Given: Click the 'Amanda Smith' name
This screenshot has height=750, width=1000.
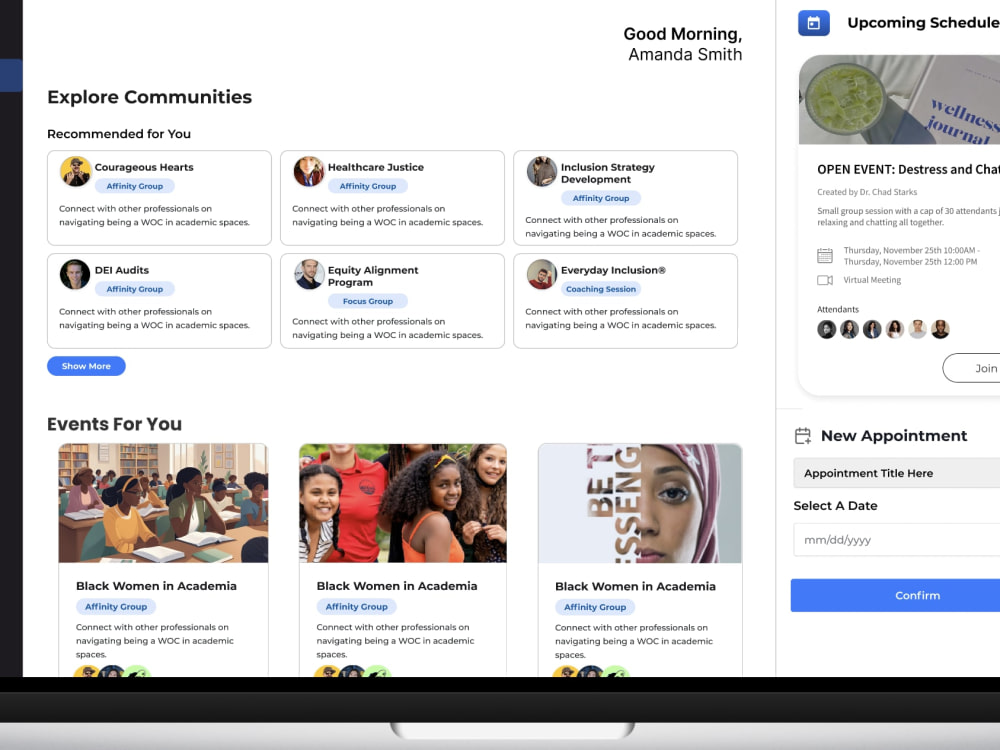Looking at the screenshot, I should pyautogui.click(x=686, y=55).
